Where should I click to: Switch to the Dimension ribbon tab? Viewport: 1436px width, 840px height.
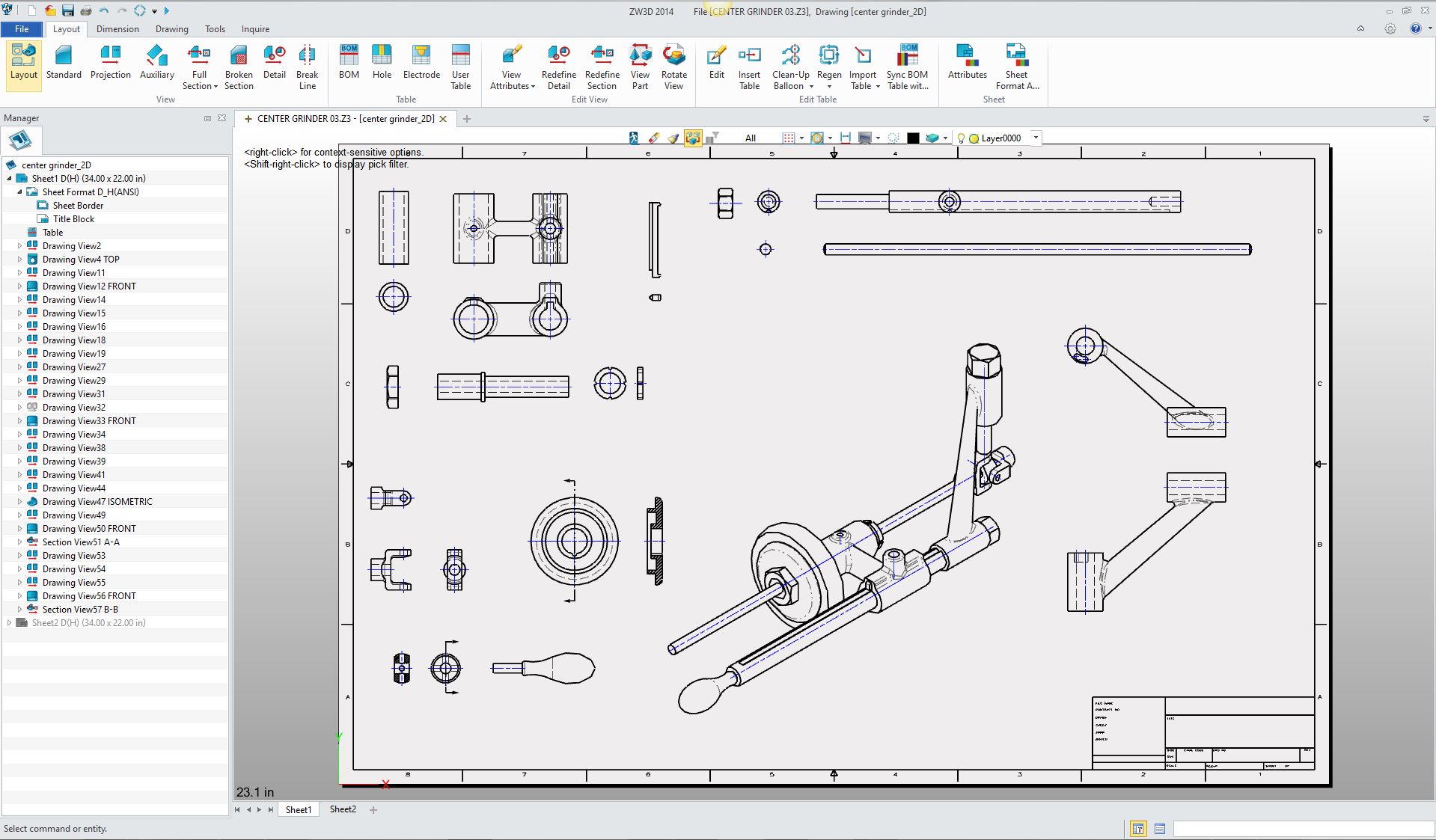point(117,29)
